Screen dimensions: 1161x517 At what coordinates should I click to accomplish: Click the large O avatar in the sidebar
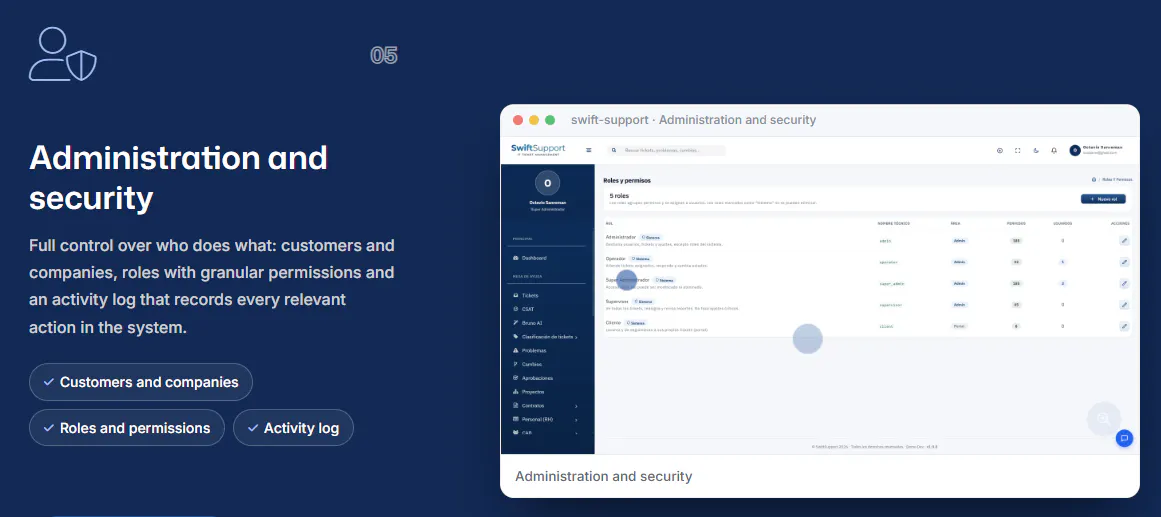tap(548, 183)
